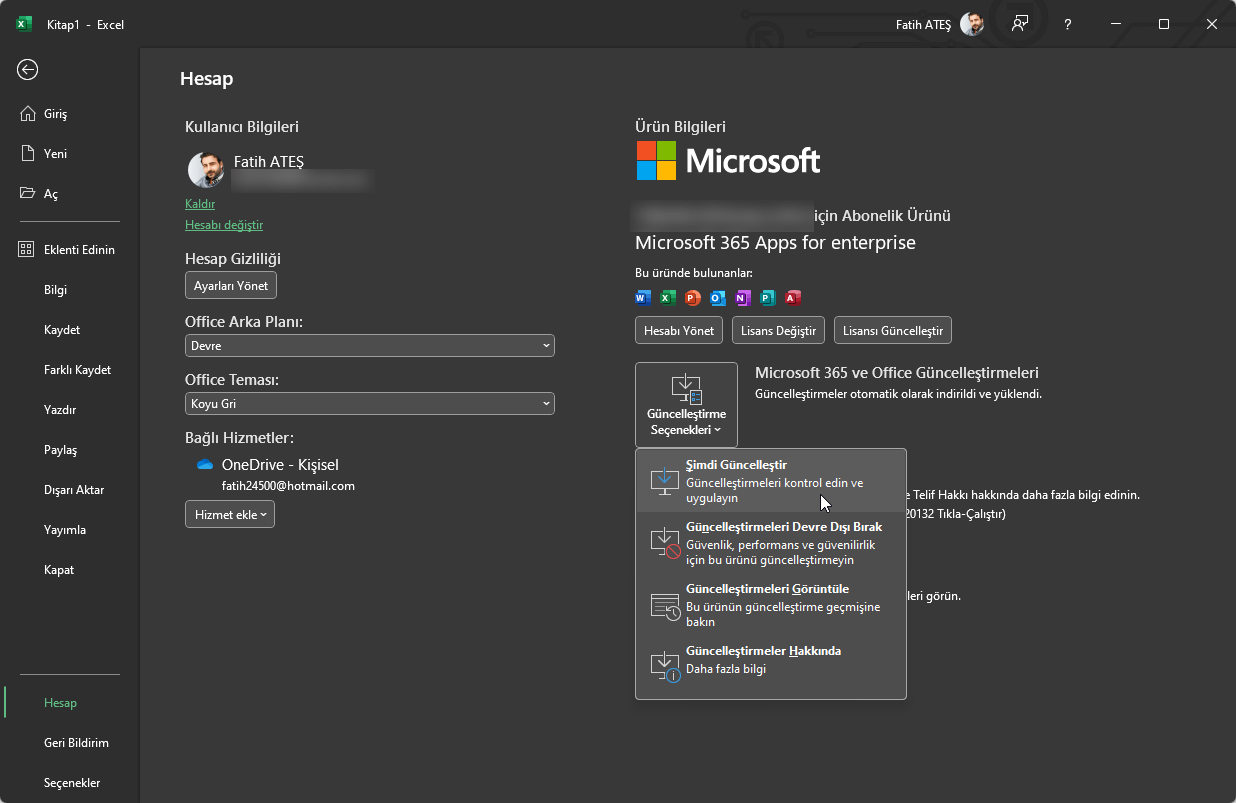Click the Kaldır link
Viewport: 1236px width, 803px height.
[x=200, y=203]
